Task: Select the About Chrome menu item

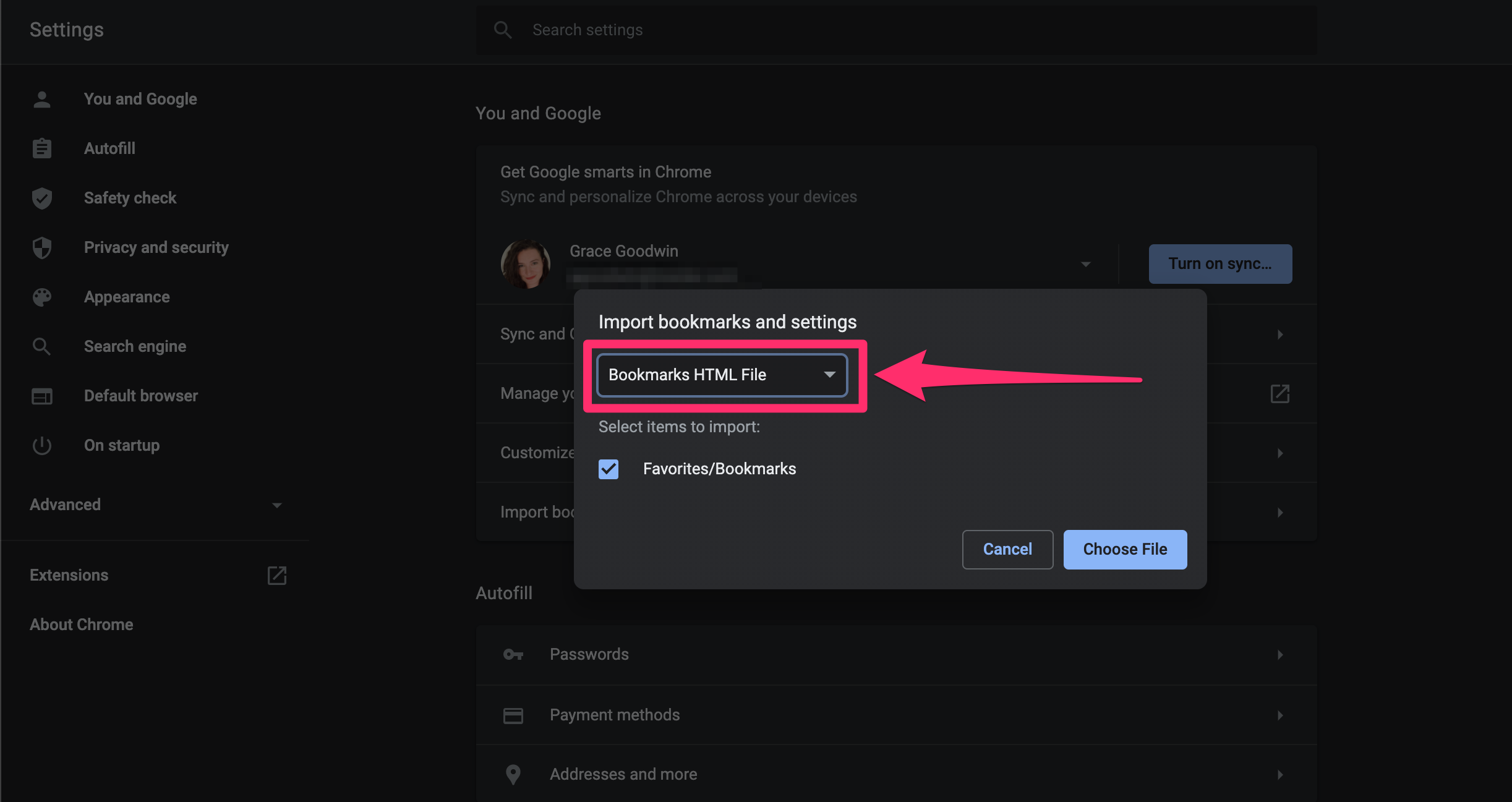Action: click(82, 624)
